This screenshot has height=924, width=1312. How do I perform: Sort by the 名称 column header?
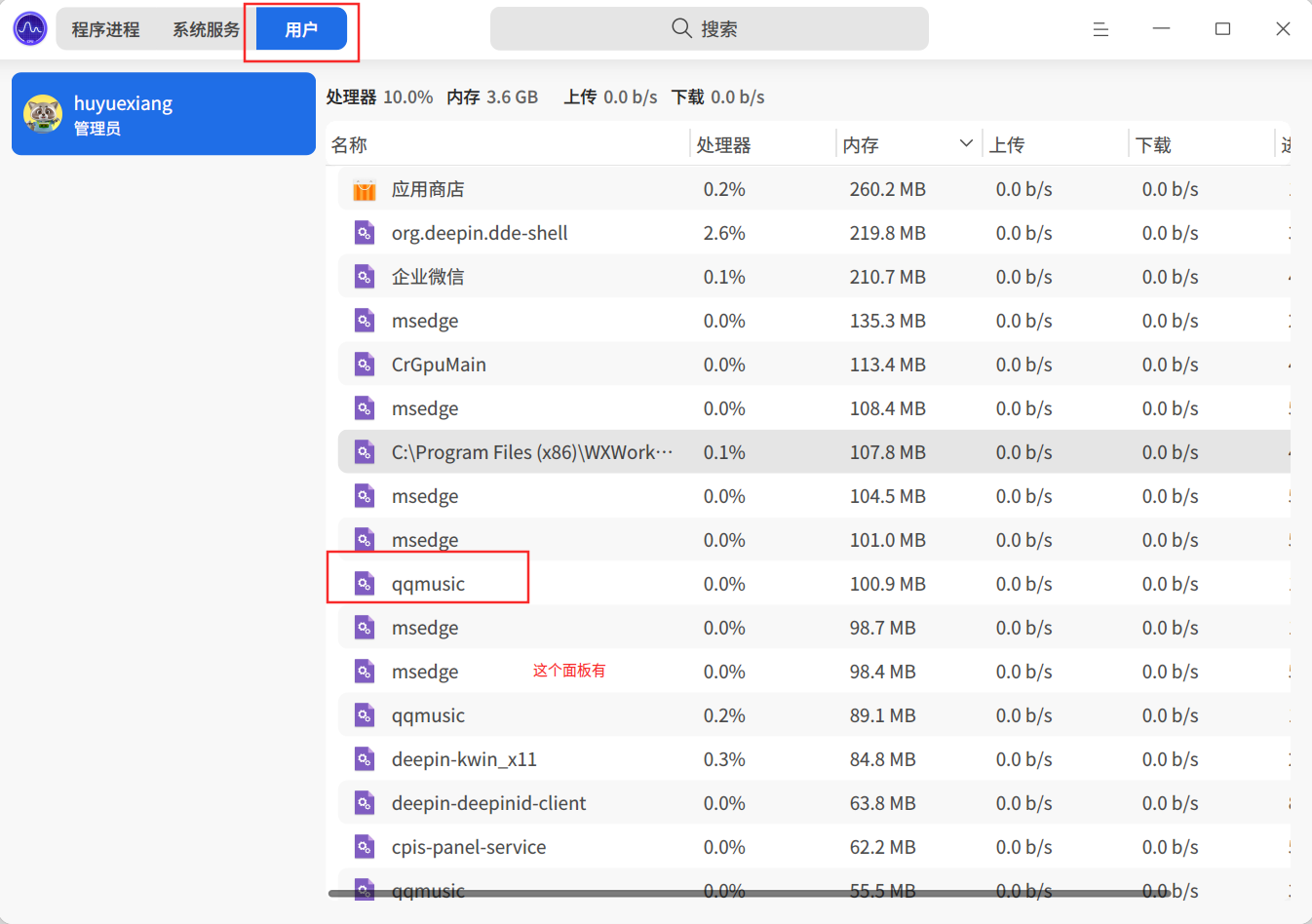point(349,145)
